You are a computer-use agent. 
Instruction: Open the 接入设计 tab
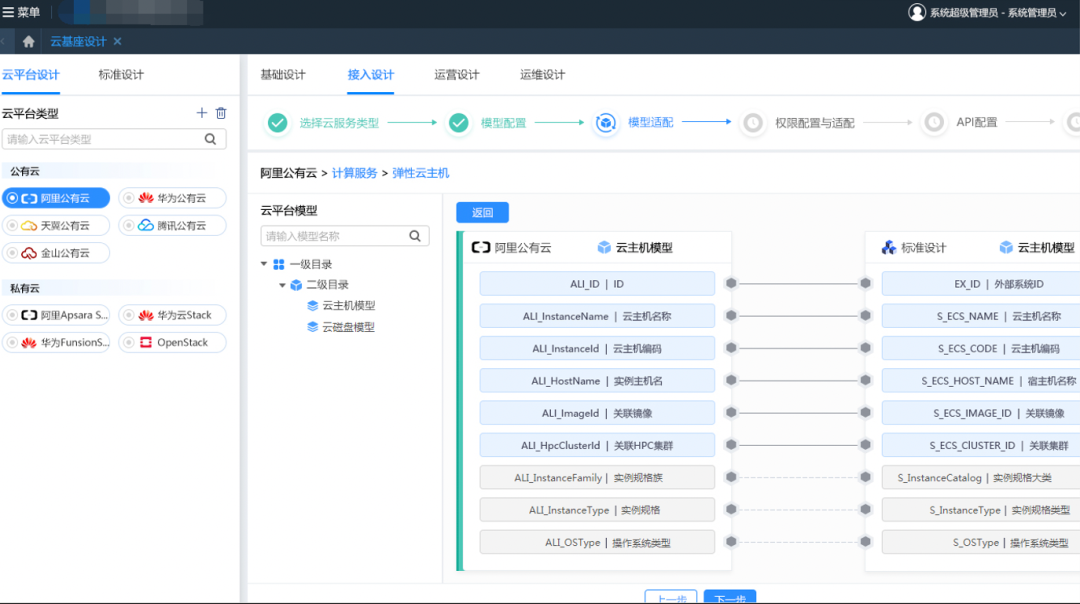click(x=371, y=74)
